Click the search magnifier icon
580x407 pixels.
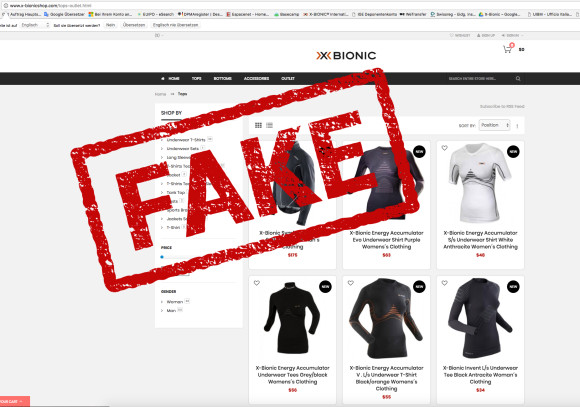click(x=518, y=78)
